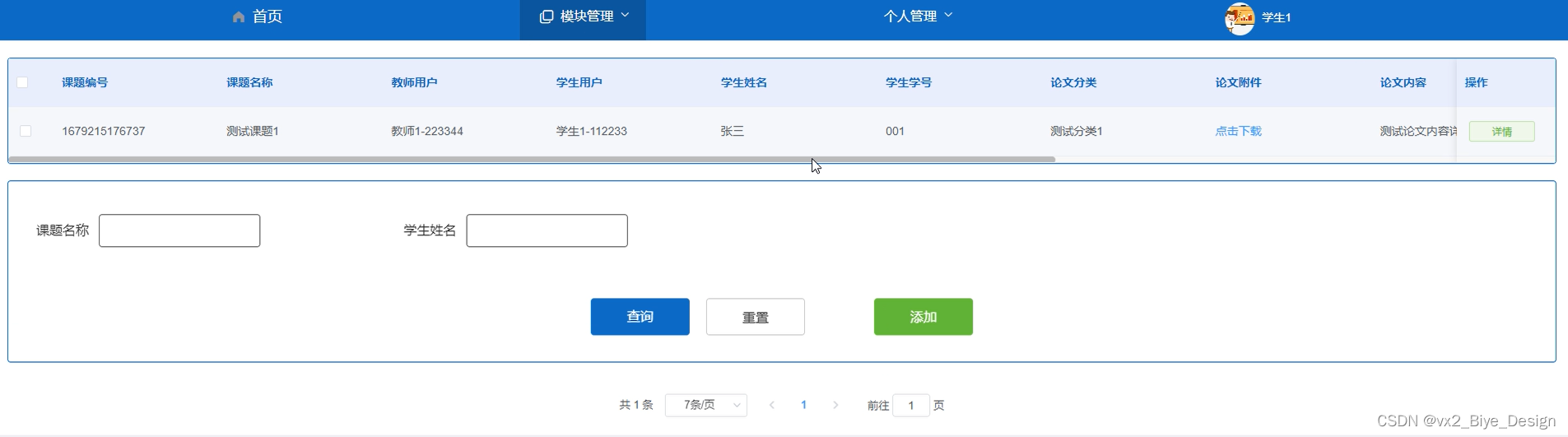Click the 论文分类 column header
Viewport: 1568px width, 437px height.
[x=1073, y=82]
